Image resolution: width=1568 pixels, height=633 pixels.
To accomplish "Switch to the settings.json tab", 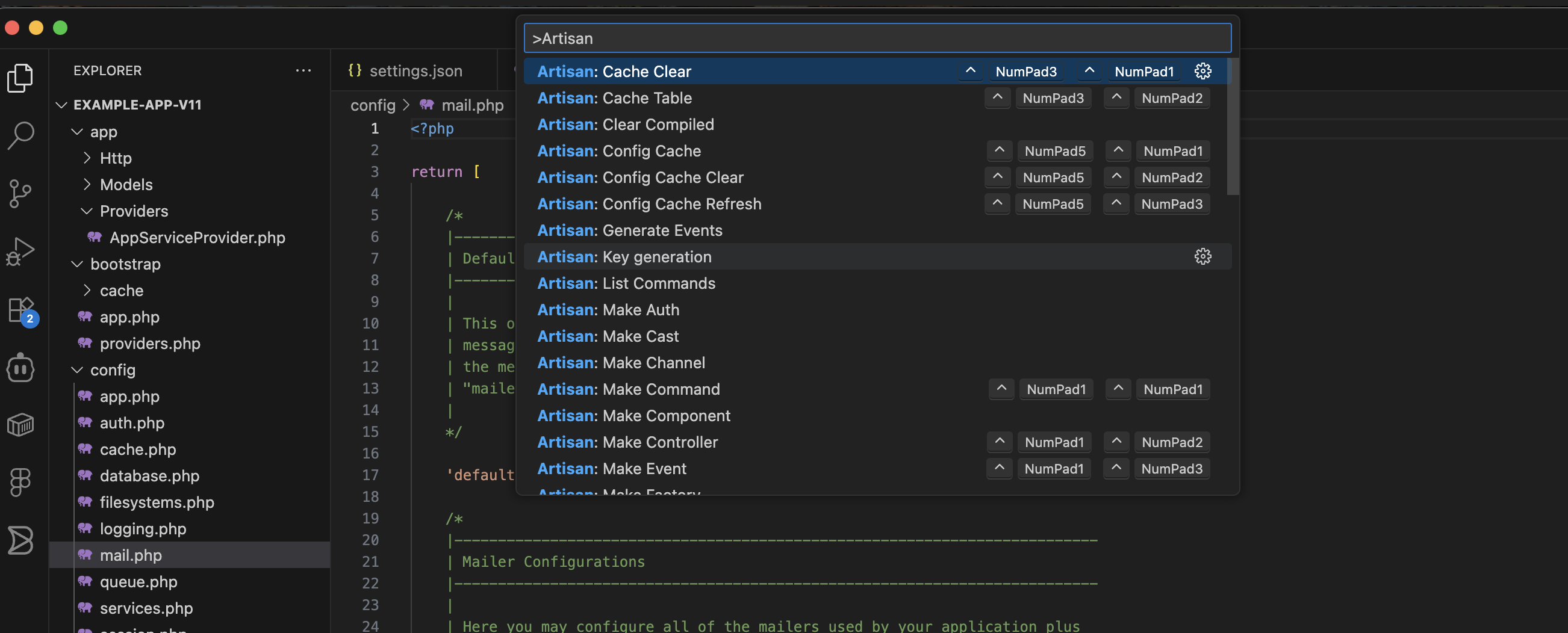I will point(414,70).
